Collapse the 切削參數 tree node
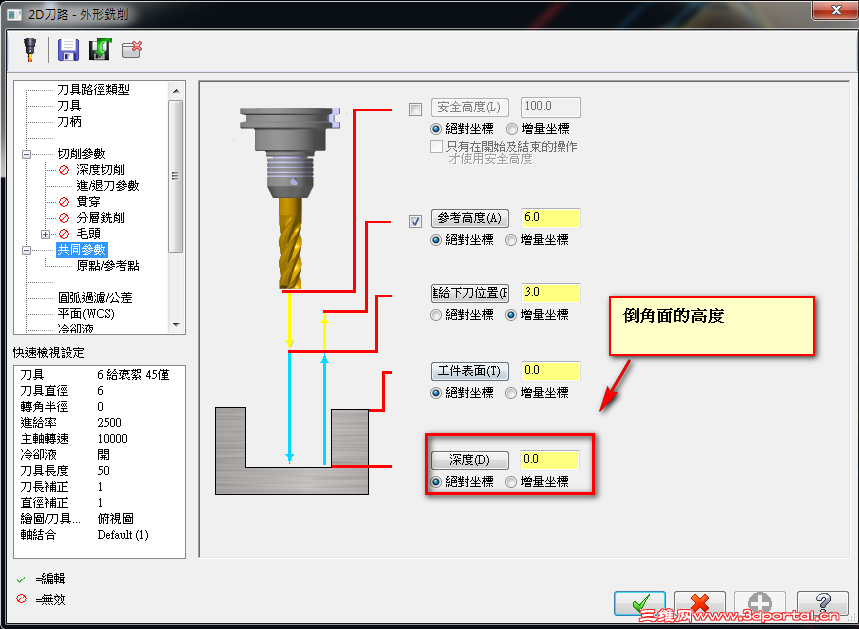This screenshot has width=859, height=629. pos(26,155)
